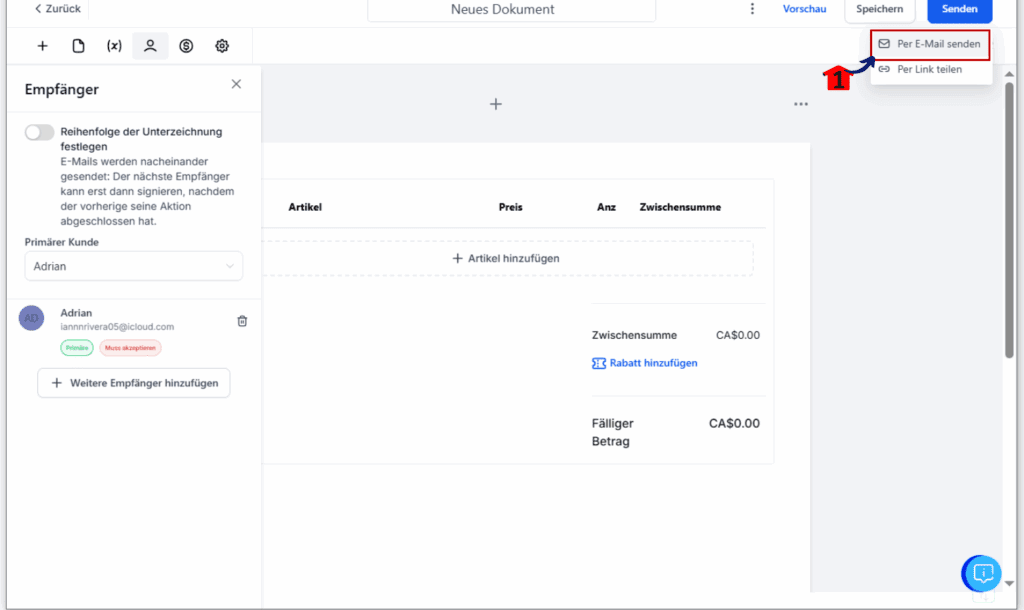Click the Primäre badge
1024x610 pixels.
click(77, 348)
